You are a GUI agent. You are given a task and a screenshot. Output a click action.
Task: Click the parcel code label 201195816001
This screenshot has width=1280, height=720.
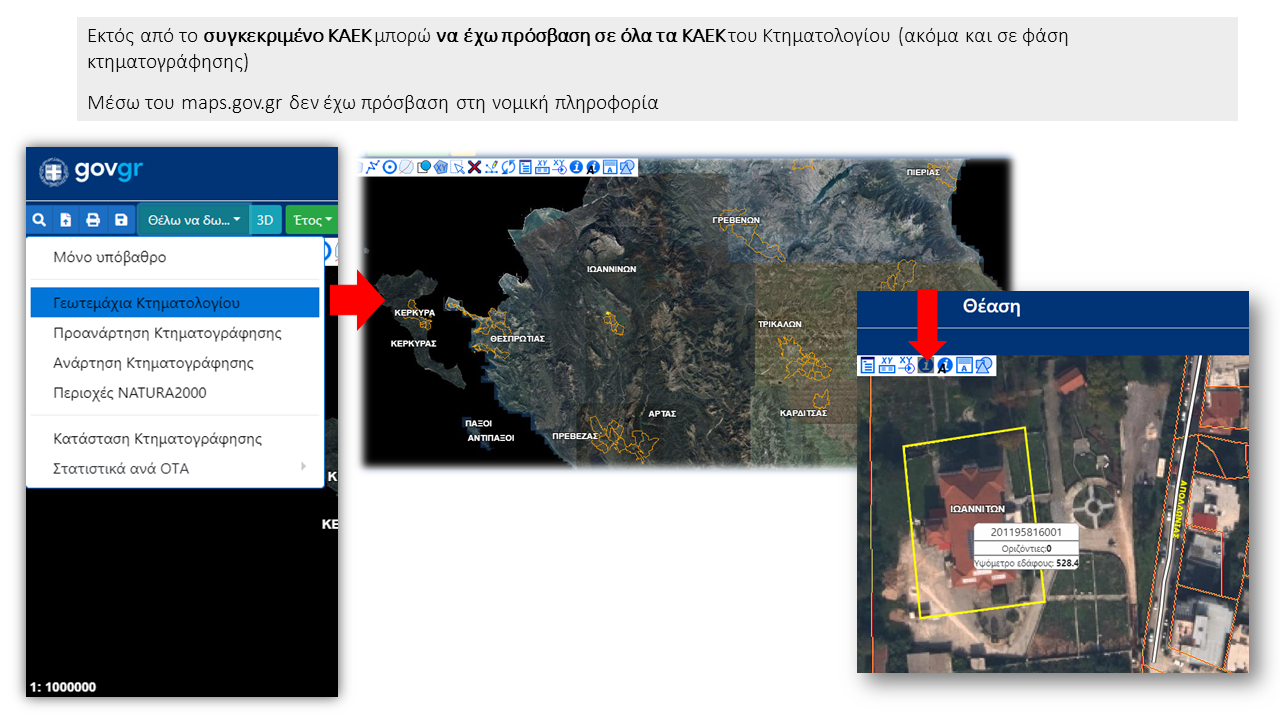tap(1026, 533)
